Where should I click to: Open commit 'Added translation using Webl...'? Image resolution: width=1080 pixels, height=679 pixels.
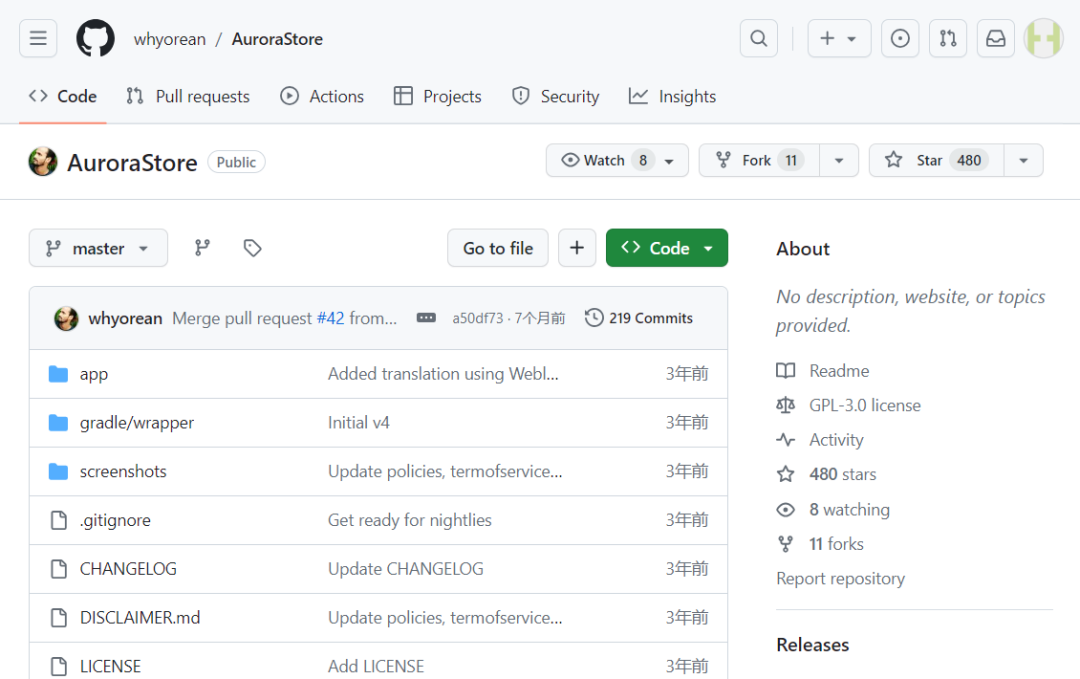[x=443, y=374]
